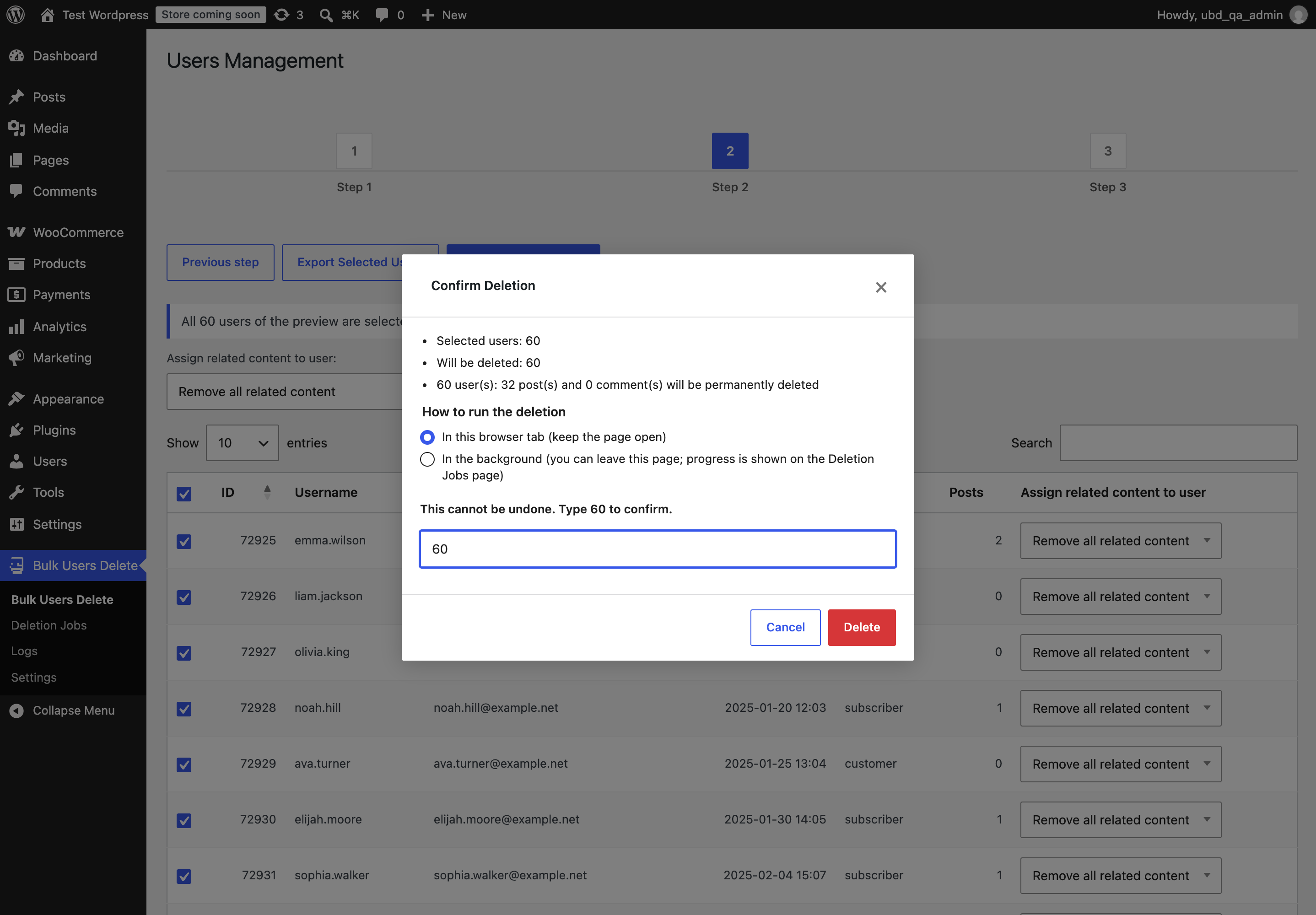The width and height of the screenshot is (1316, 915).
Task: Open the related content dropdown for ava.turner row
Action: point(1121,764)
